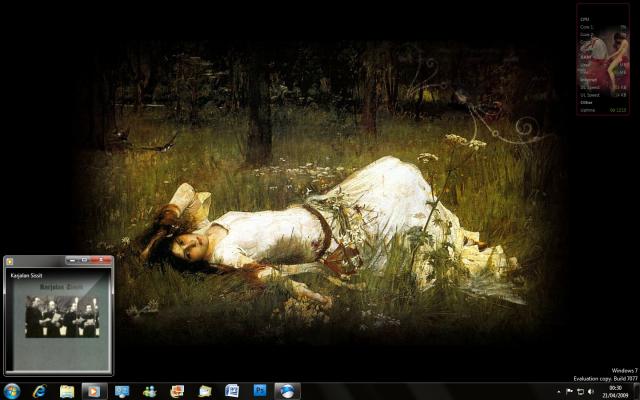Close the Media Player mini window
640x400 pixels.
point(101,260)
